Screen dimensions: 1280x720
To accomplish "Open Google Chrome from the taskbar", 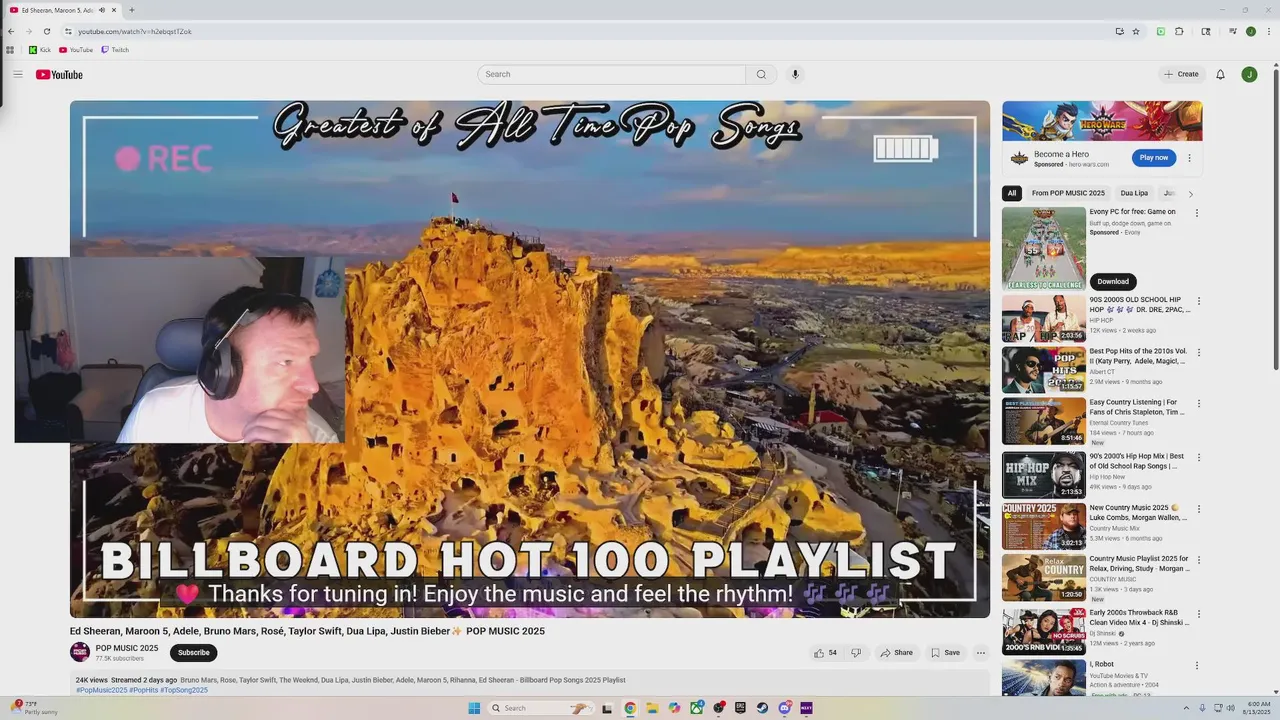I will (x=630, y=708).
